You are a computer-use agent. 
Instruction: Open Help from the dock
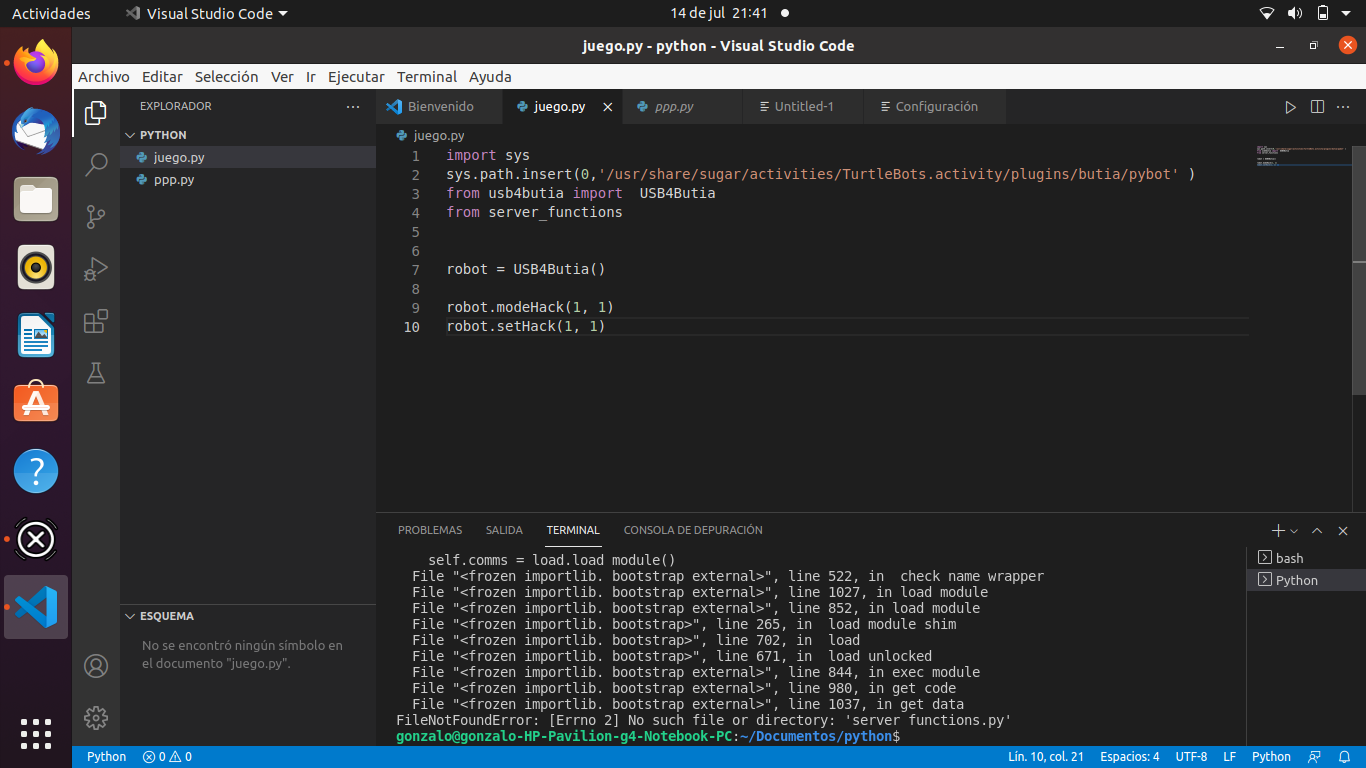pos(36,471)
